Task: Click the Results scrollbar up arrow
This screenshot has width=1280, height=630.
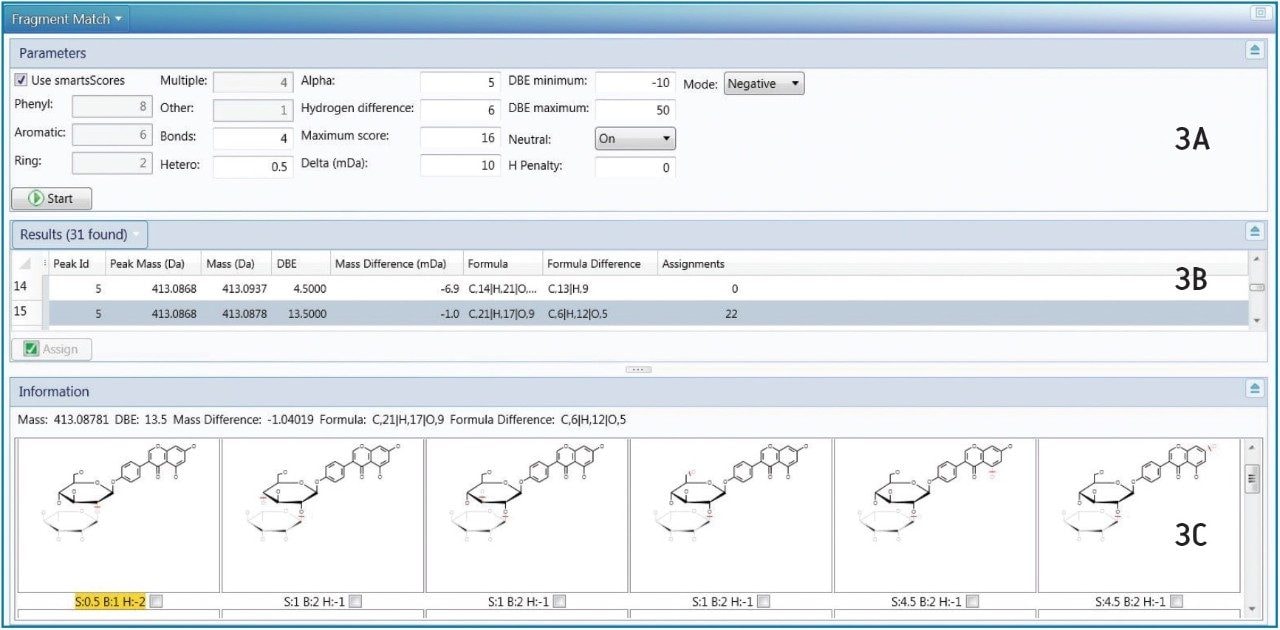Action: pos(1255,260)
